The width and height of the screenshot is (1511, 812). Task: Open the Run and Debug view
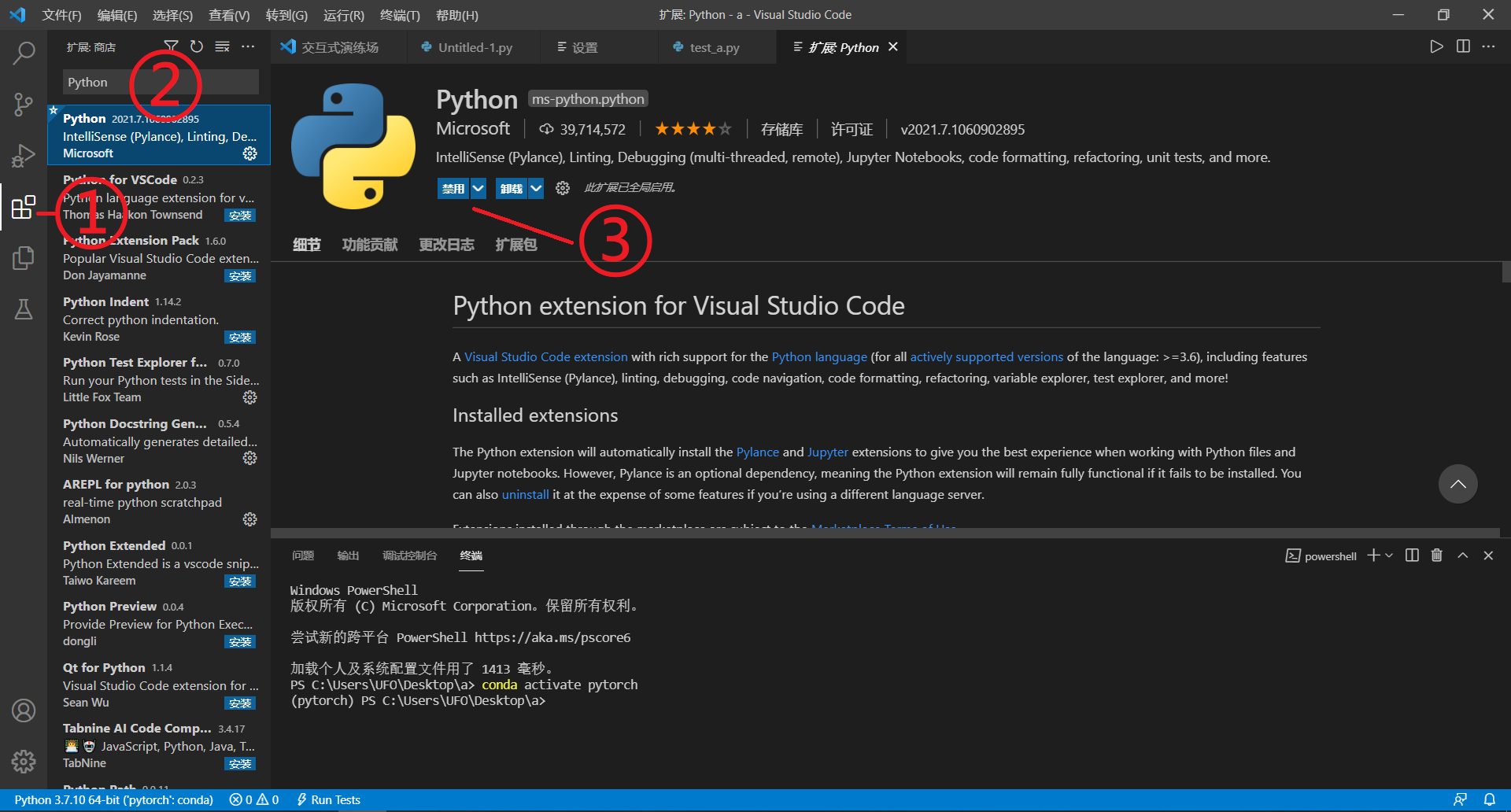click(24, 155)
